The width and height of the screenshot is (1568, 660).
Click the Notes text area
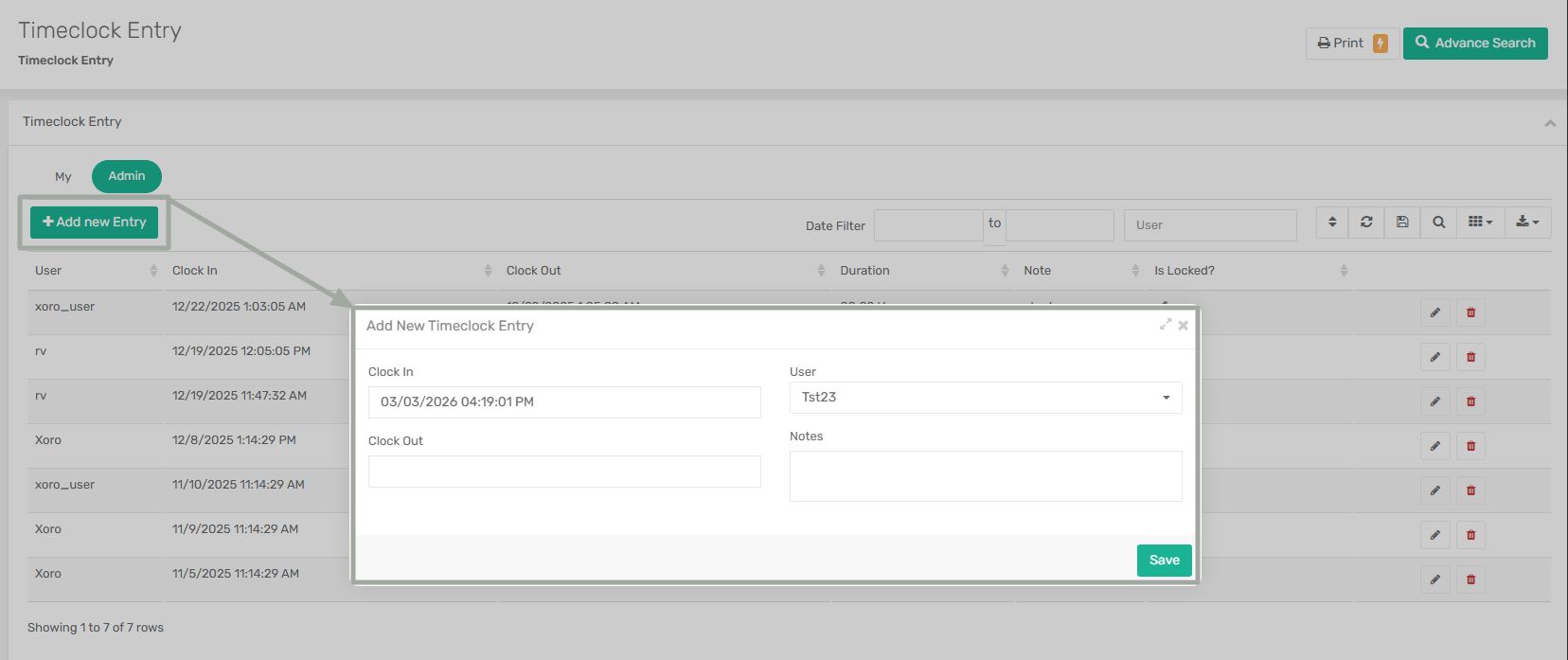(x=985, y=475)
